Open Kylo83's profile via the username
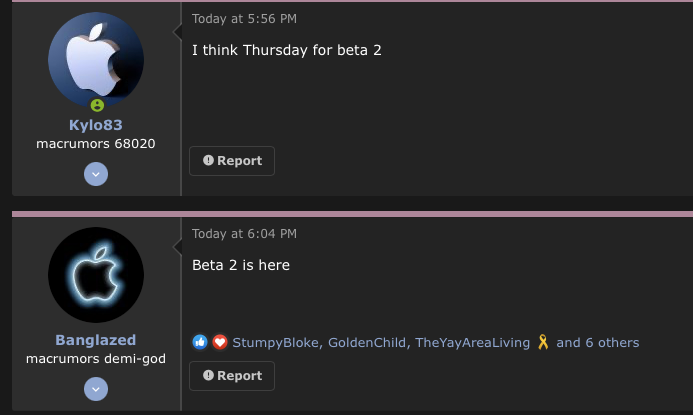The image size is (693, 415). tap(96, 125)
